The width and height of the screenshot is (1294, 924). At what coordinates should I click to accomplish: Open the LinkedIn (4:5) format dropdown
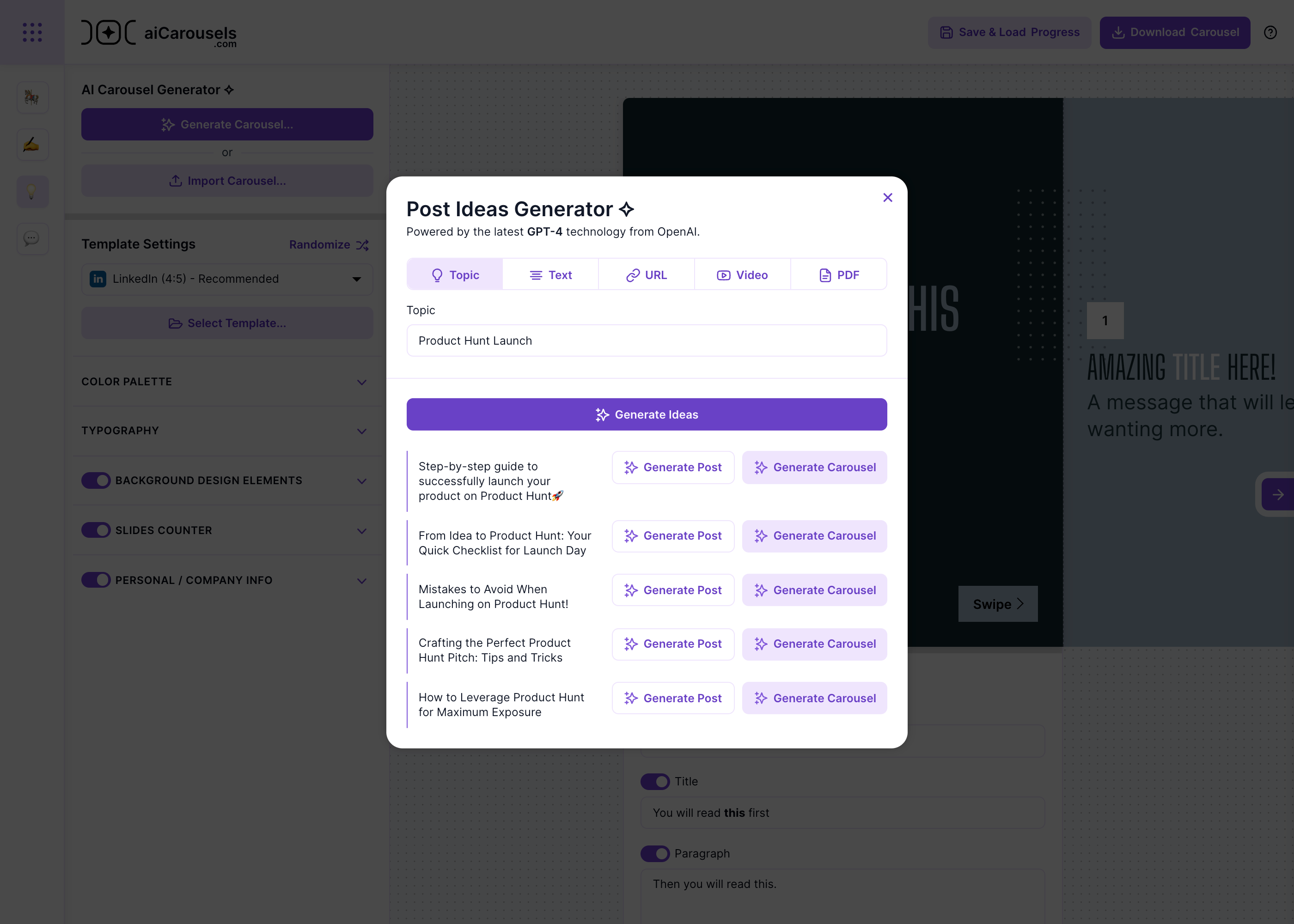(227, 279)
